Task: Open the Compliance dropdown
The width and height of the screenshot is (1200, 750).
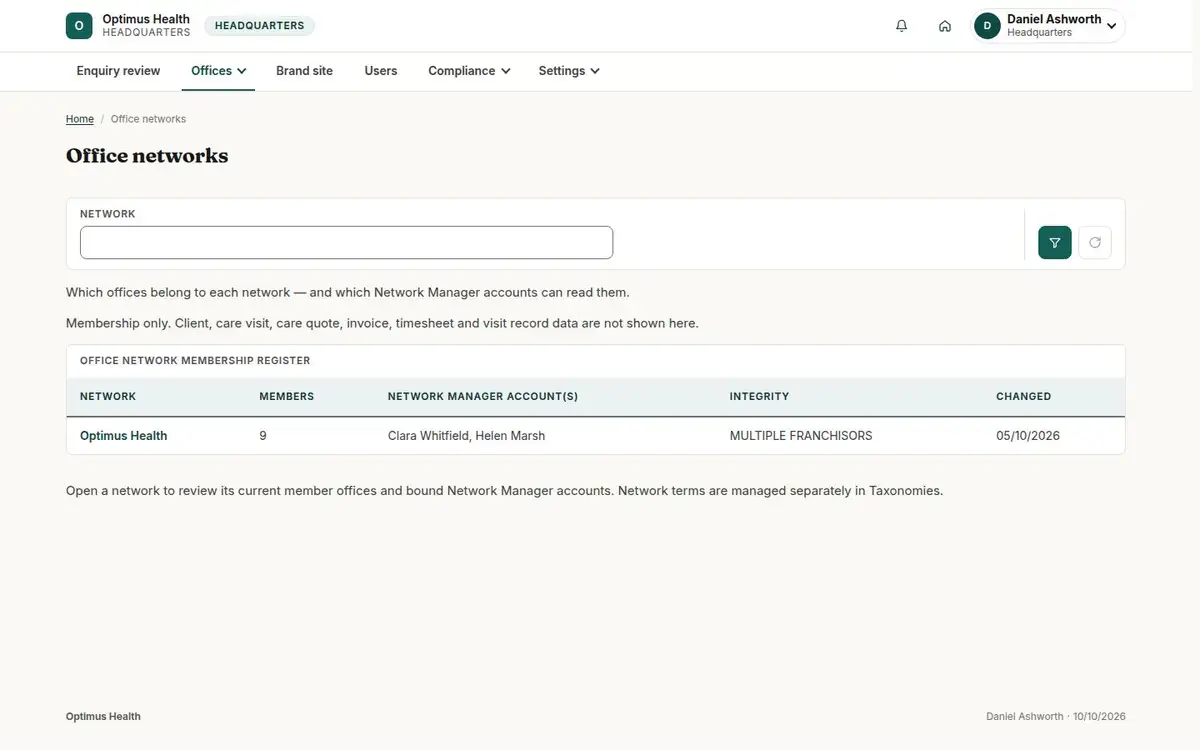Action: tap(469, 71)
